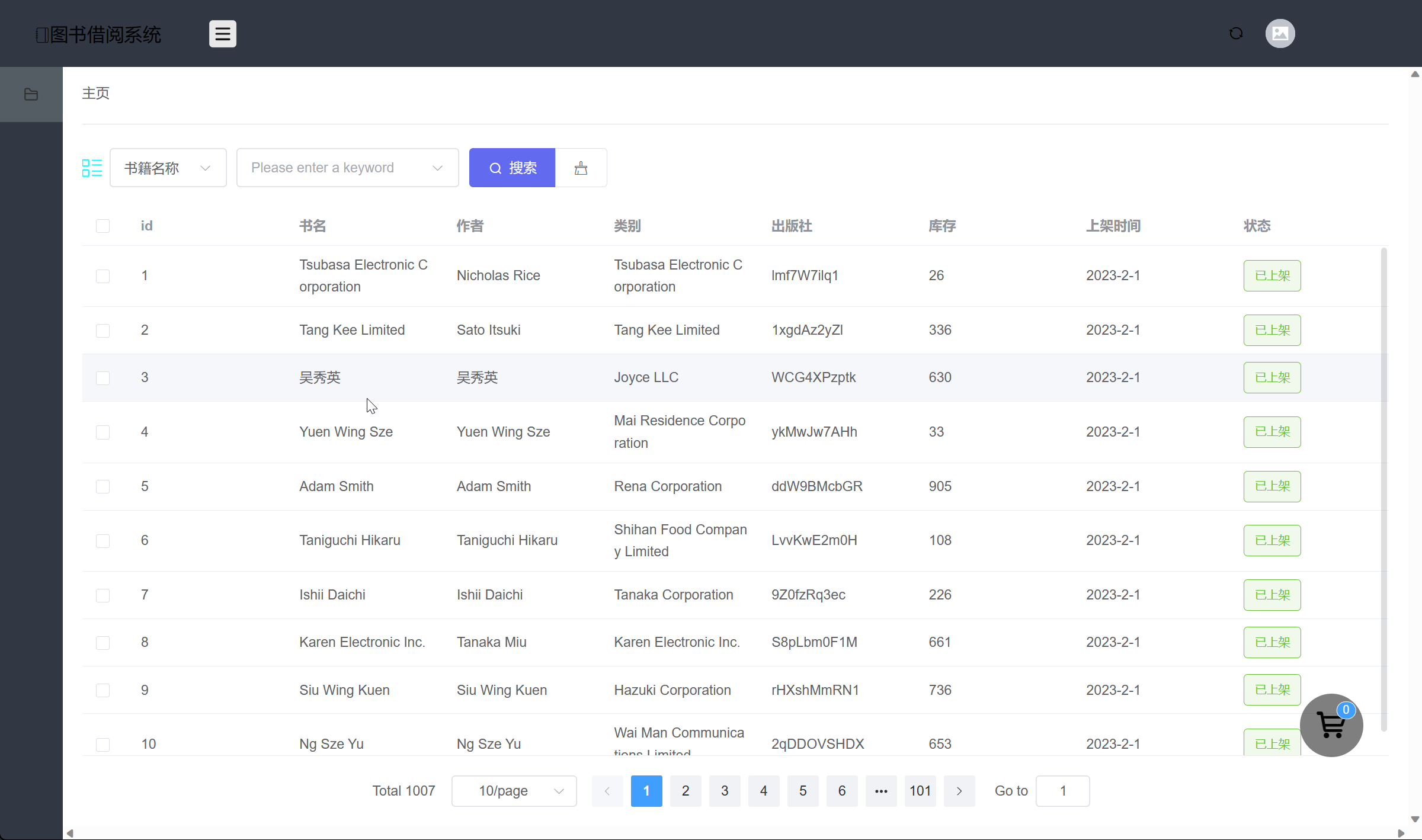Image resolution: width=1422 pixels, height=840 pixels.
Task: Click the 作者 column header
Action: [x=470, y=226]
